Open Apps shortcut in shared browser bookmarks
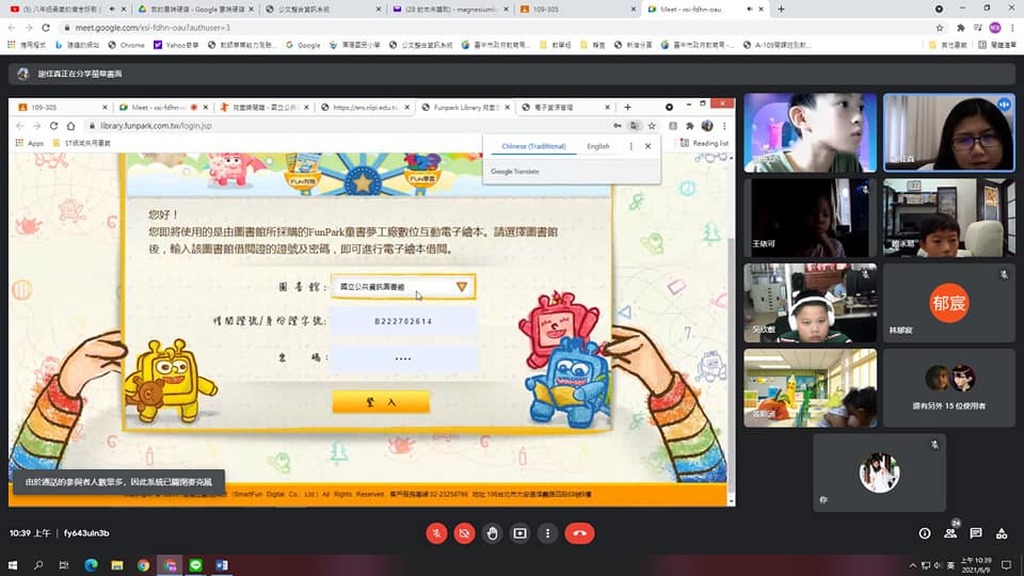This screenshot has width=1024, height=576. (x=29, y=143)
